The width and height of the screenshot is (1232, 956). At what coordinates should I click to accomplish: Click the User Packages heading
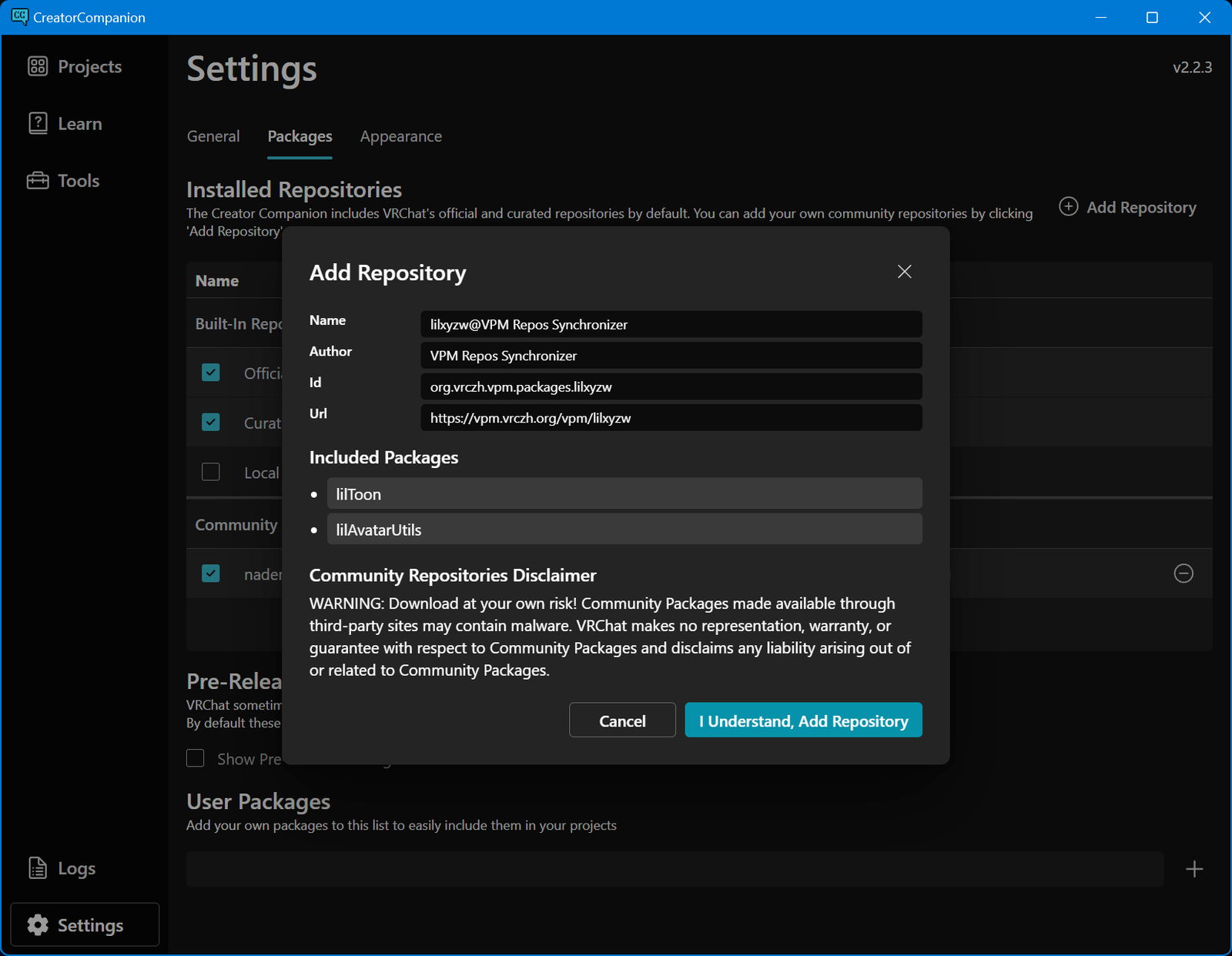258,801
